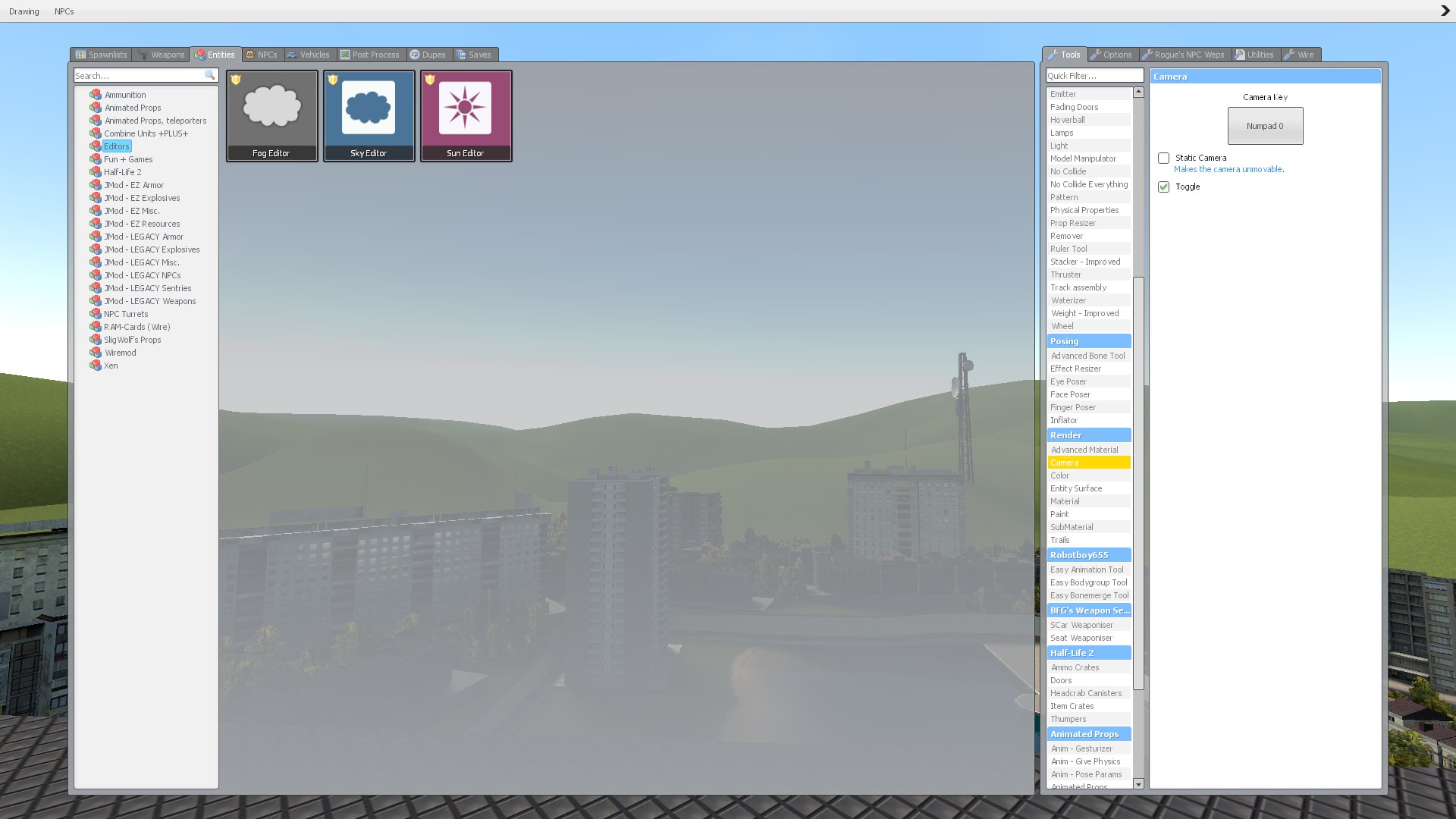Screen dimensions: 1456x819
Task: Click the Xen category icon
Action: coord(96,366)
